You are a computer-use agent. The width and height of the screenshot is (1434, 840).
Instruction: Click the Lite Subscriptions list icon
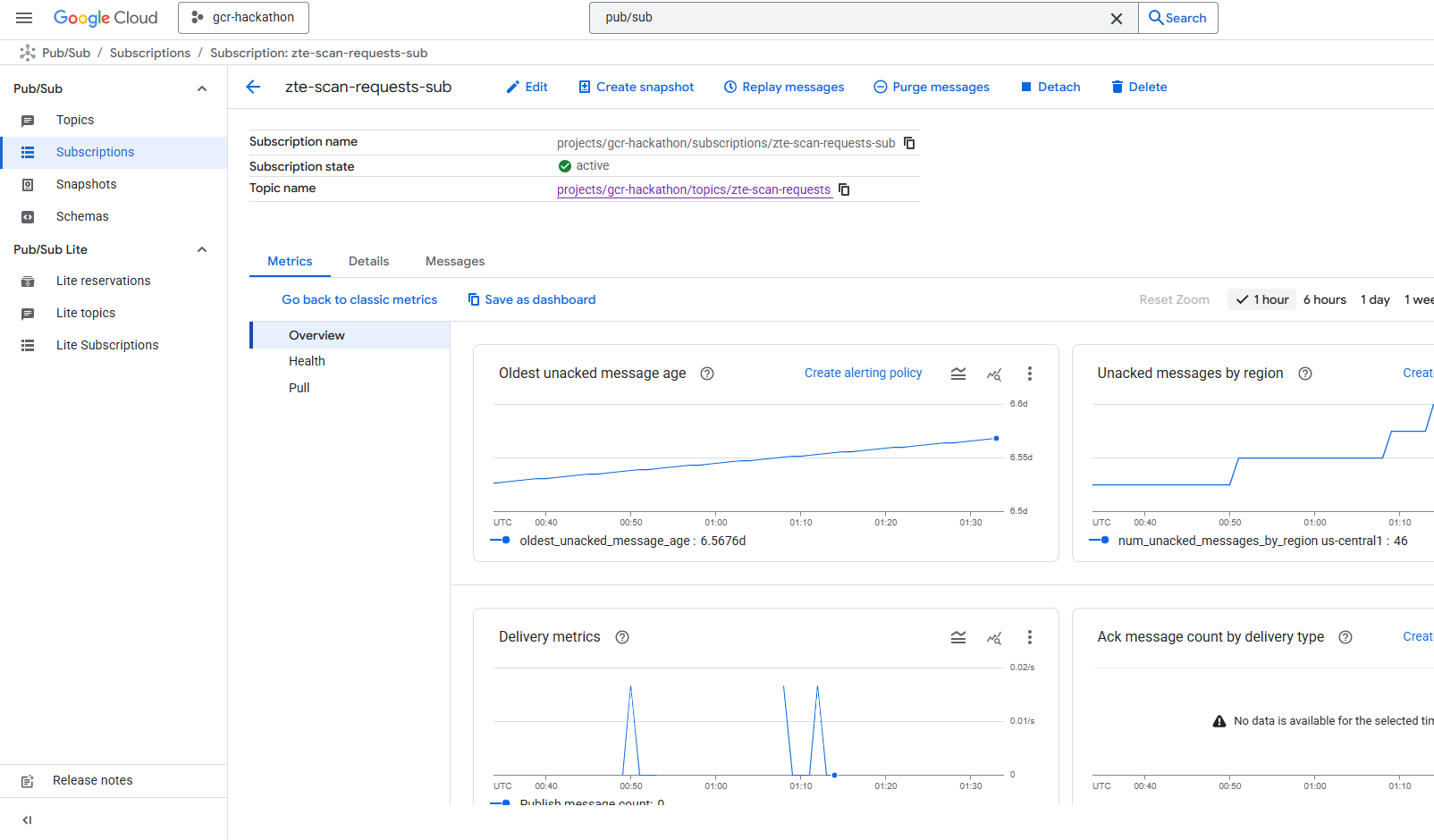[x=28, y=345]
